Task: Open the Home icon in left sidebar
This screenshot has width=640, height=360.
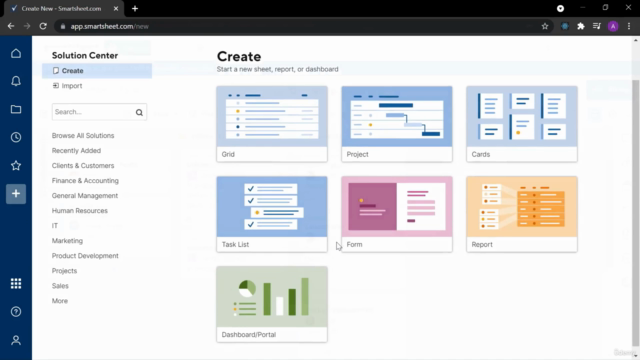Action: (x=16, y=53)
